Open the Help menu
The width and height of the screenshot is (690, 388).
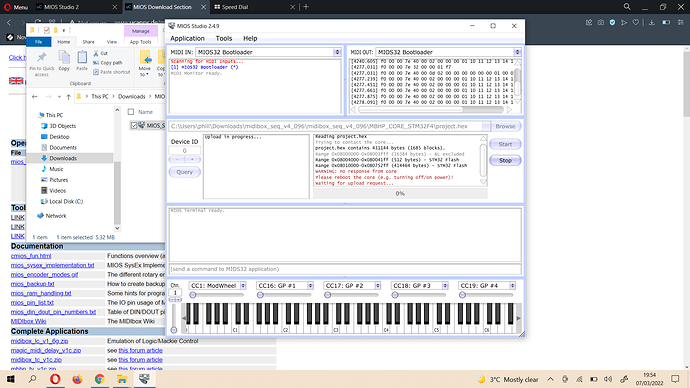coord(250,38)
